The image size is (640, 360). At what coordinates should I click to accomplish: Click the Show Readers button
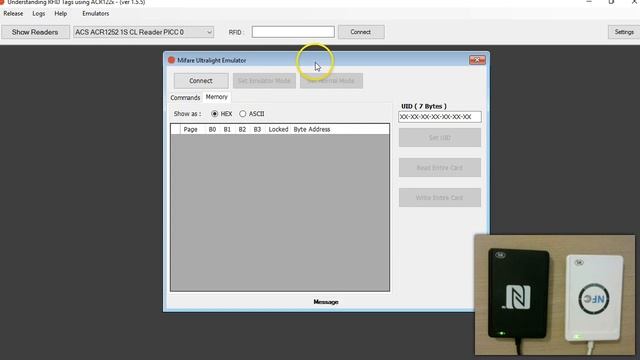pos(35,32)
